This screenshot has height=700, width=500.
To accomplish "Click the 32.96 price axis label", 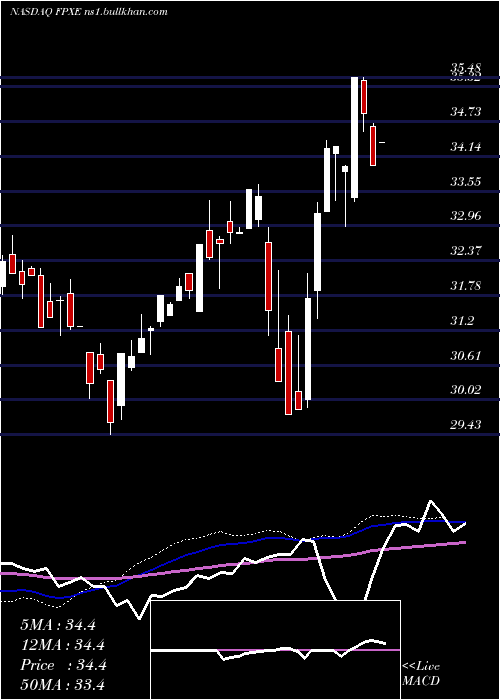I will tap(466, 216).
